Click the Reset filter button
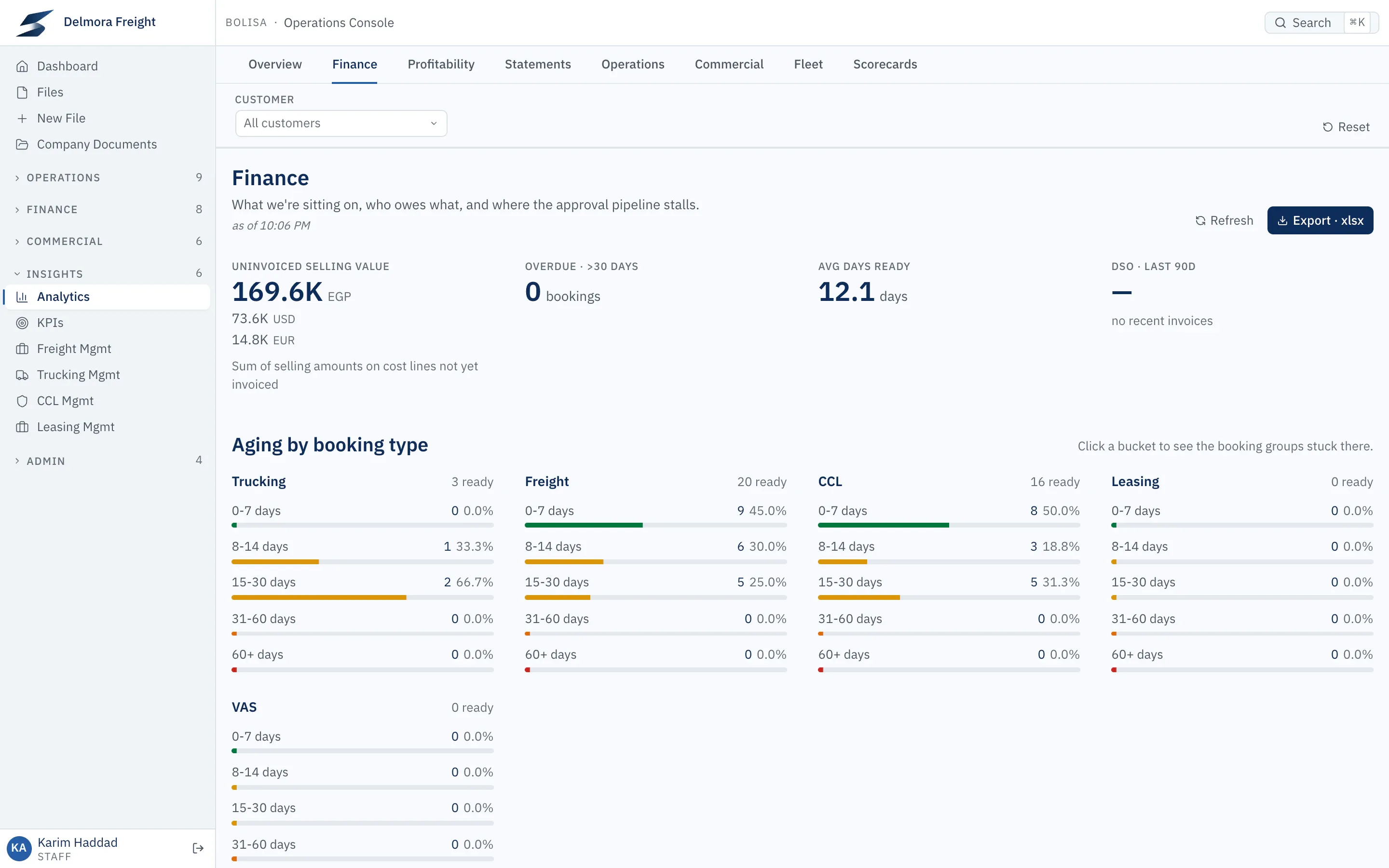 tap(1346, 127)
